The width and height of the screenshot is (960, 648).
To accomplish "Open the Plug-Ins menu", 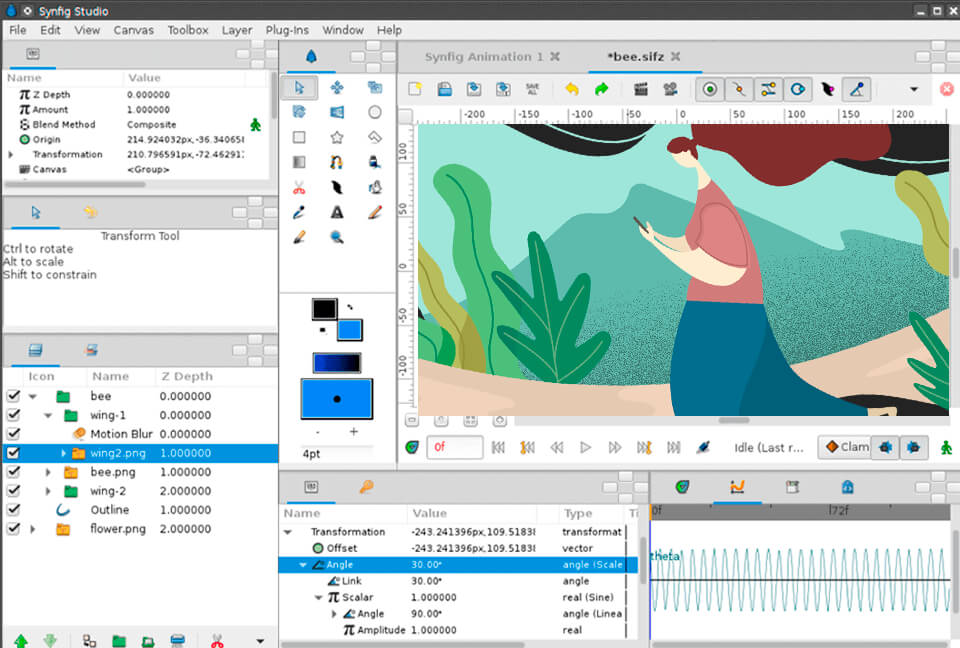I will [287, 30].
